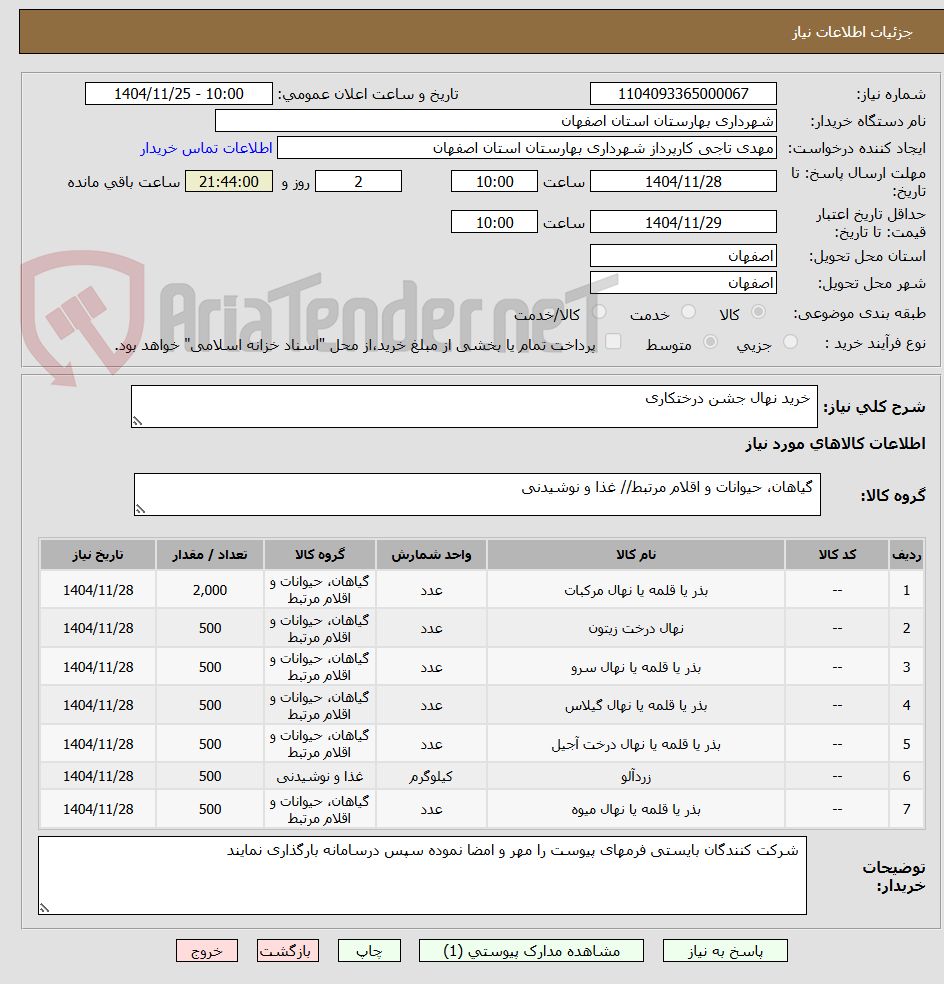The image size is (944, 984).
Task: Click the کد کالا column header
Action: [837, 555]
